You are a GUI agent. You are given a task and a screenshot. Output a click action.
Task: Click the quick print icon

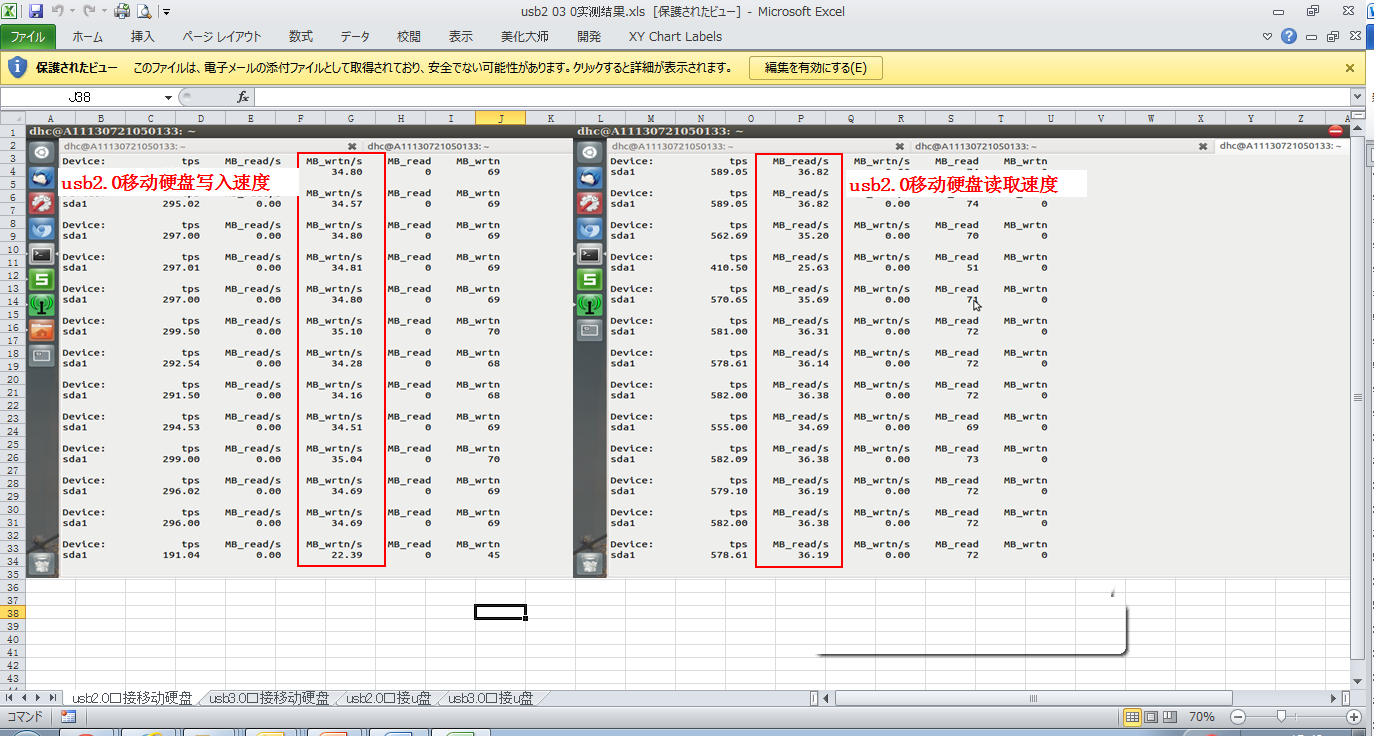point(122,12)
